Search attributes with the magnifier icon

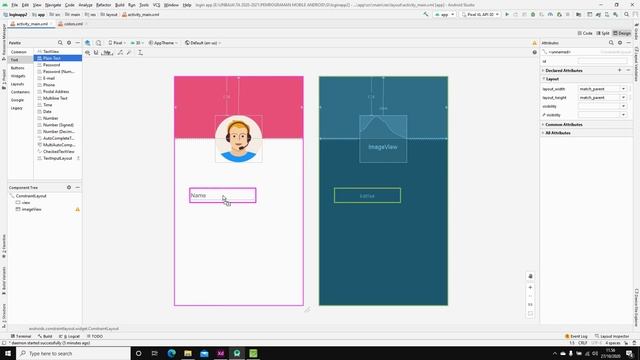point(611,43)
